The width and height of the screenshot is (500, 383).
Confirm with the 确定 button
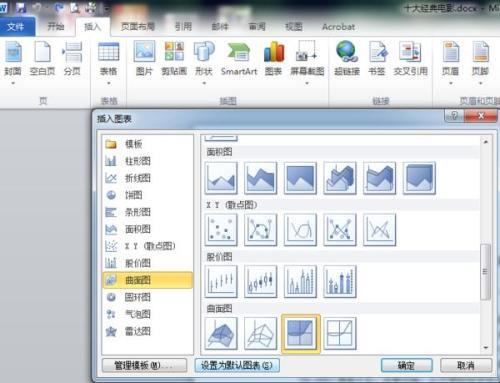[407, 365]
